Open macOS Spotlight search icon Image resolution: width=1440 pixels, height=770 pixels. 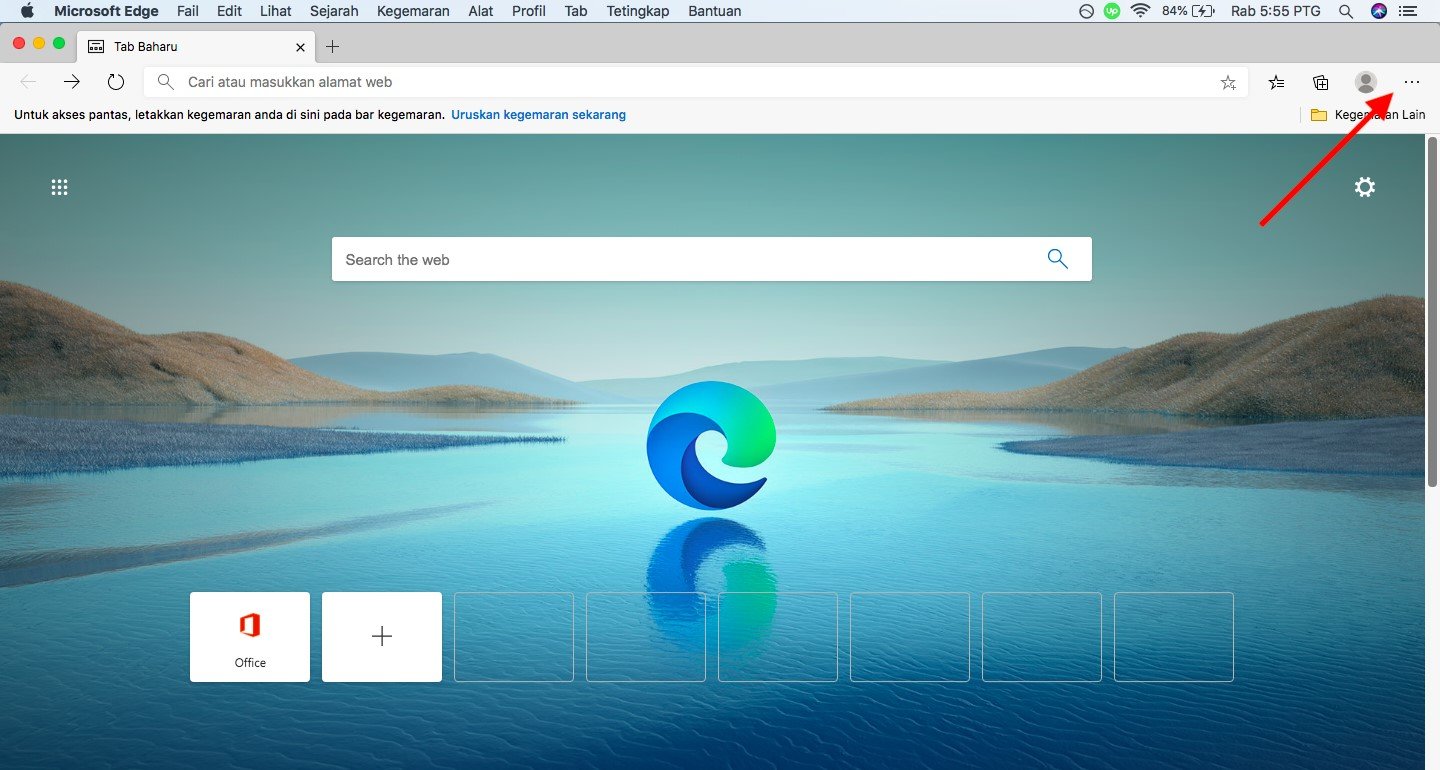pos(1346,11)
